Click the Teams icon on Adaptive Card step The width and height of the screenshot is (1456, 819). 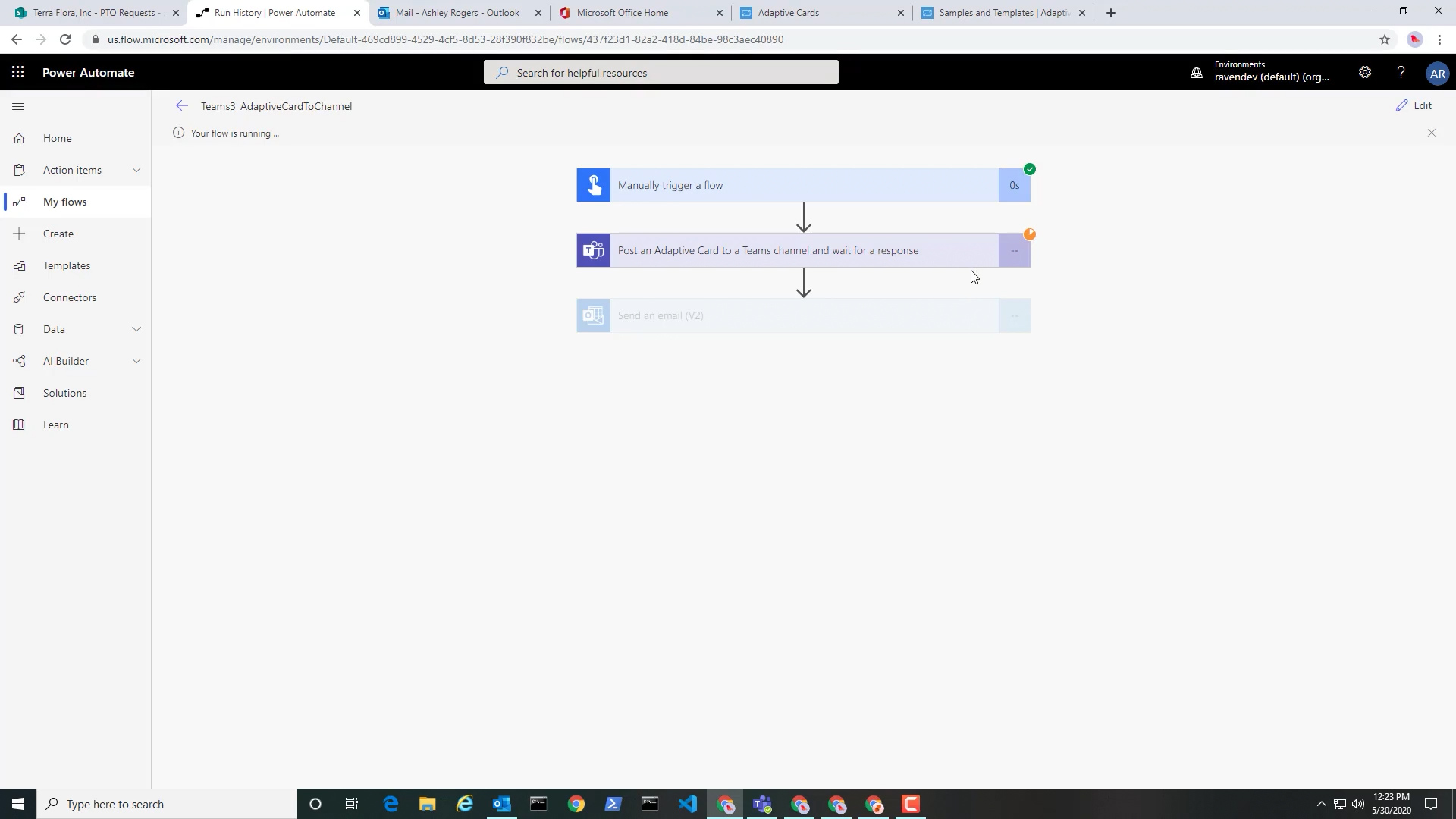[x=594, y=250]
